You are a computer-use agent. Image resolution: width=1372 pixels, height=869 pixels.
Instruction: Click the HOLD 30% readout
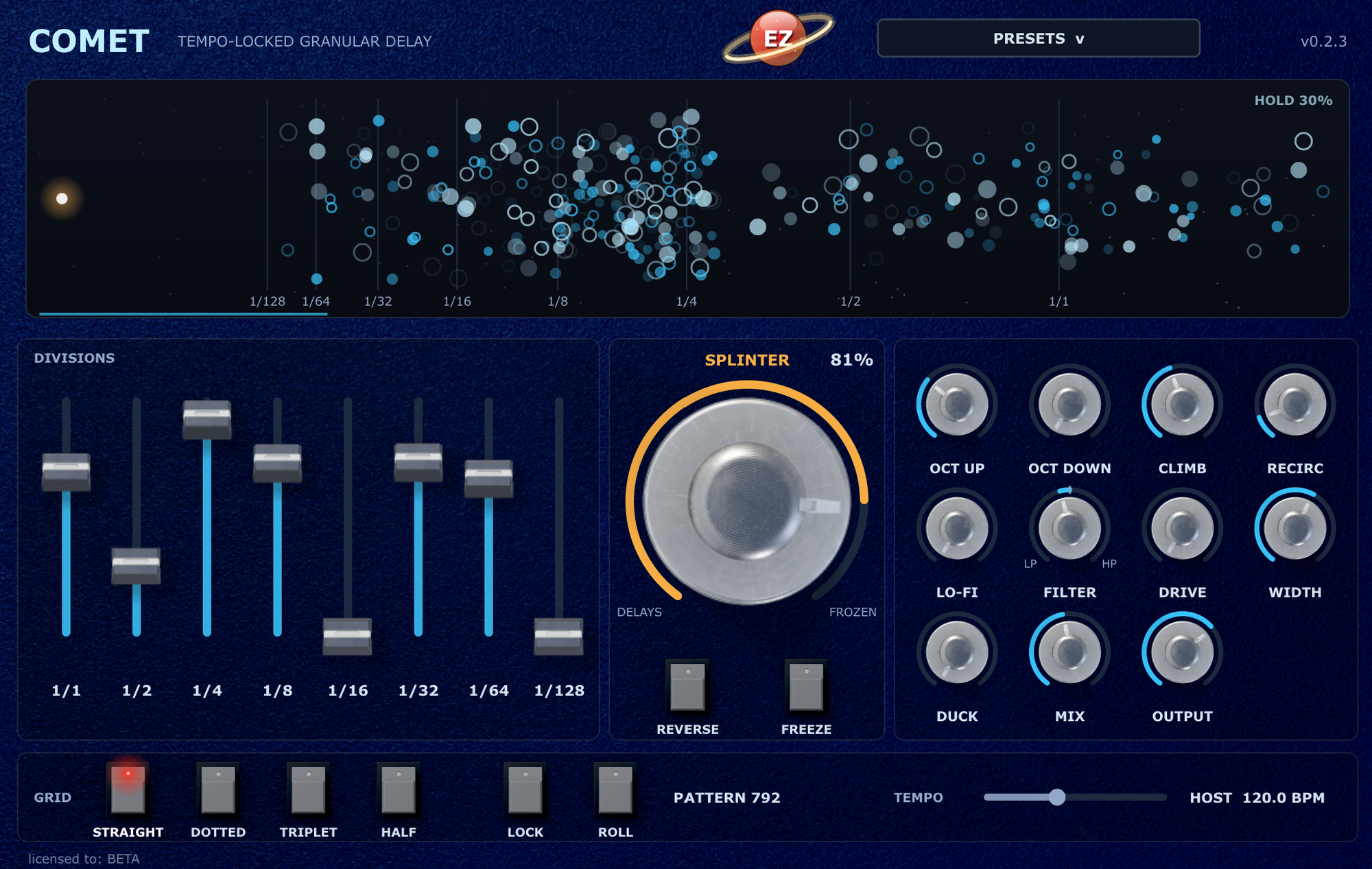click(x=1293, y=100)
